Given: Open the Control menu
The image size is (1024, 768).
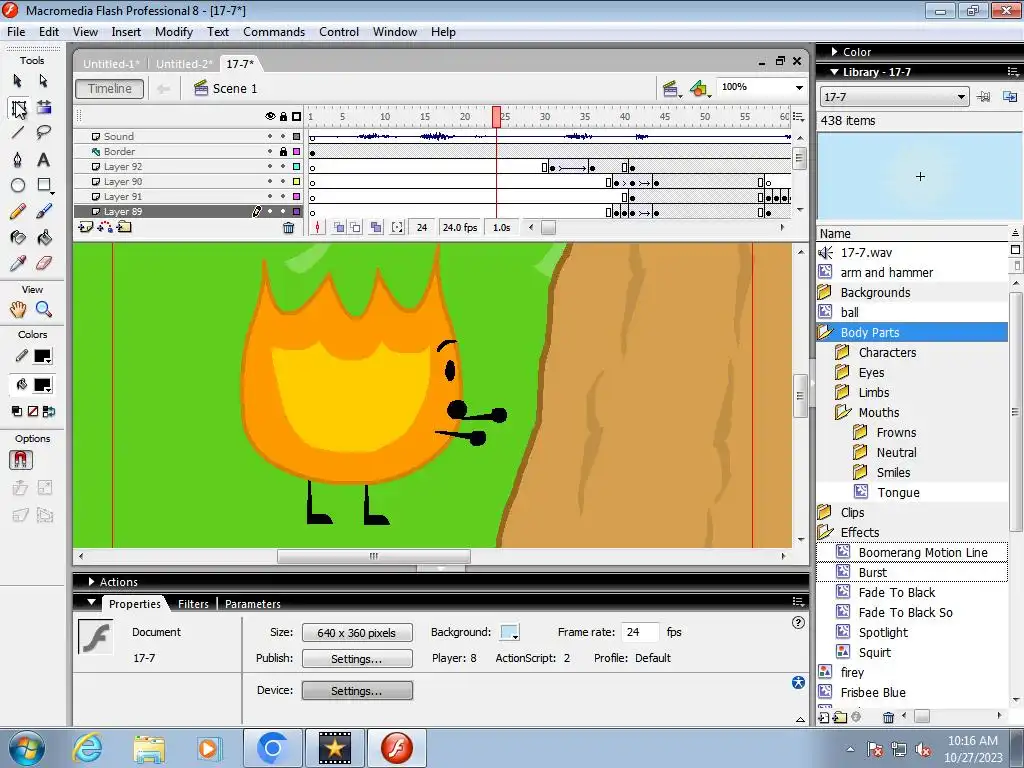Looking at the screenshot, I should [339, 32].
